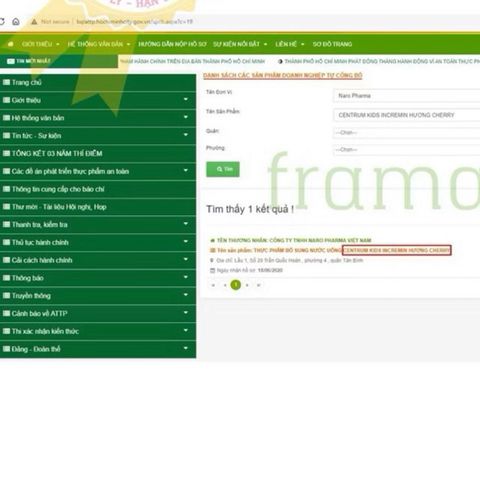The height and width of the screenshot is (480, 480).
Task: Go to the first results page arrow
Action: (x=213, y=285)
